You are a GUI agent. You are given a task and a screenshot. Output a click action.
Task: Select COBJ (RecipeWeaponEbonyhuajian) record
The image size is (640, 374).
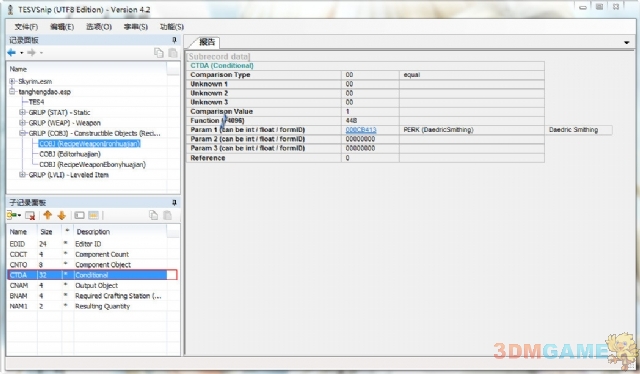click(x=92, y=165)
